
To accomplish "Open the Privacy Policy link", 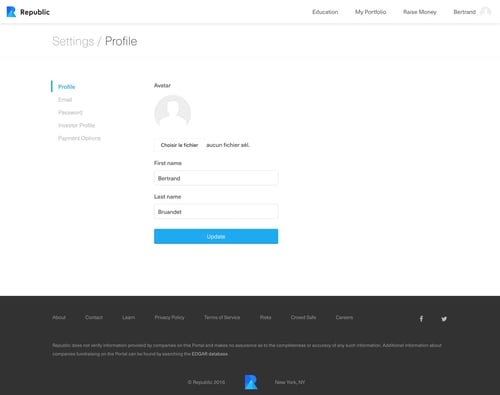I will (x=169, y=317).
